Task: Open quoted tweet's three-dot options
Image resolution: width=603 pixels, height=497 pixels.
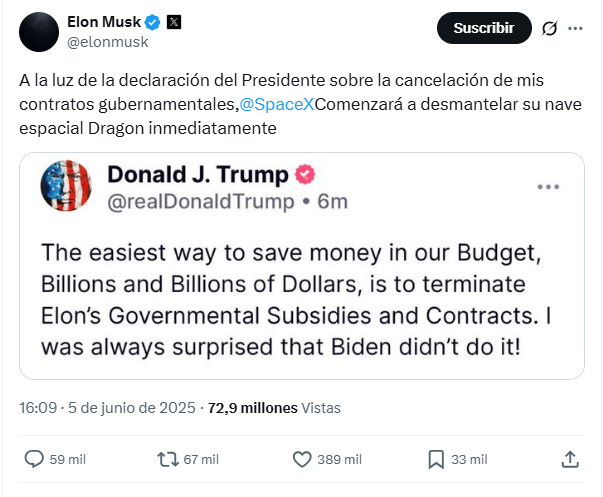Action: [548, 187]
